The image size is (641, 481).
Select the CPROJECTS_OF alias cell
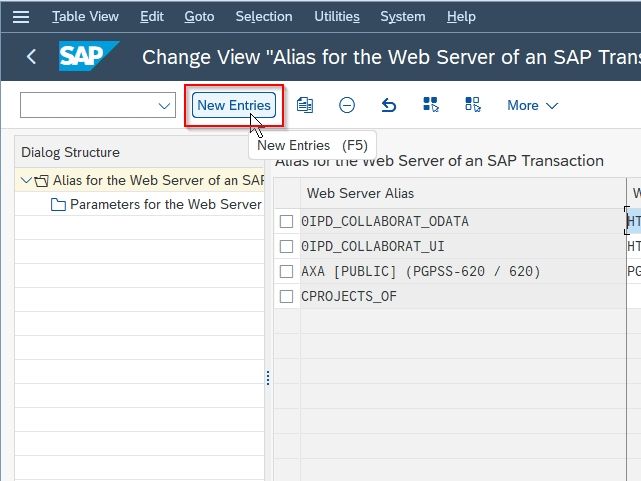coord(462,296)
